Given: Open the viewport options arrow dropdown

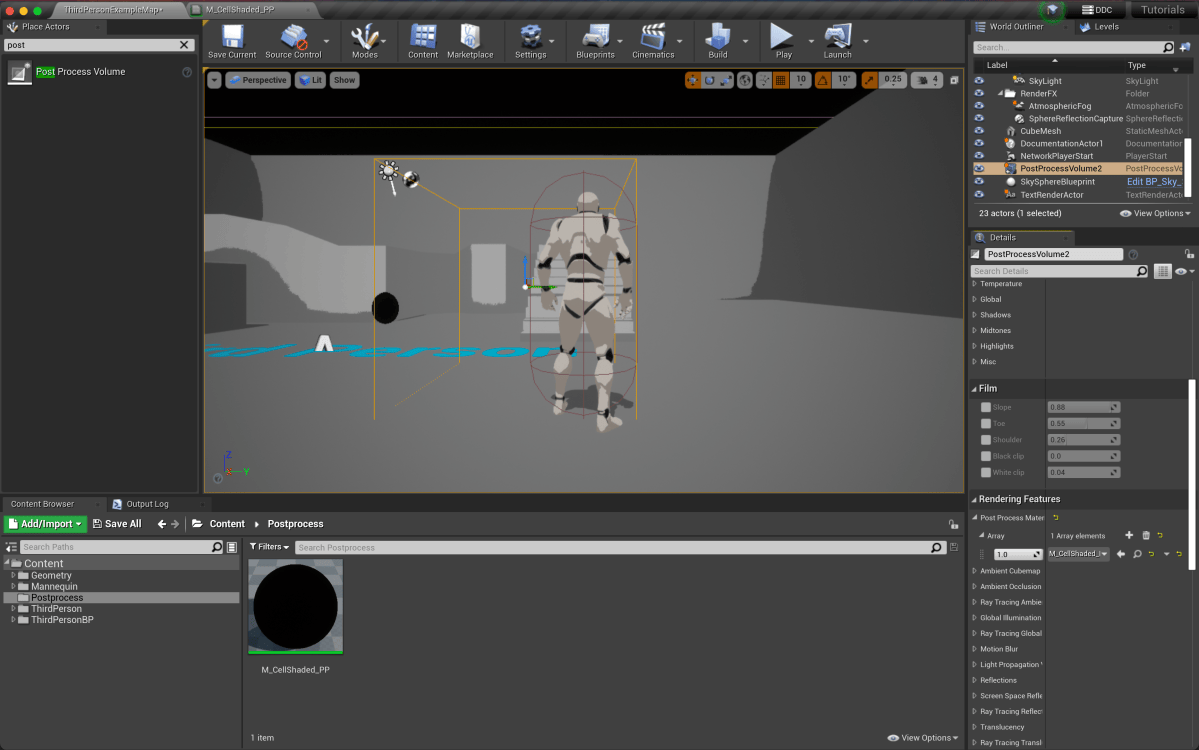Looking at the screenshot, I should pyautogui.click(x=214, y=80).
